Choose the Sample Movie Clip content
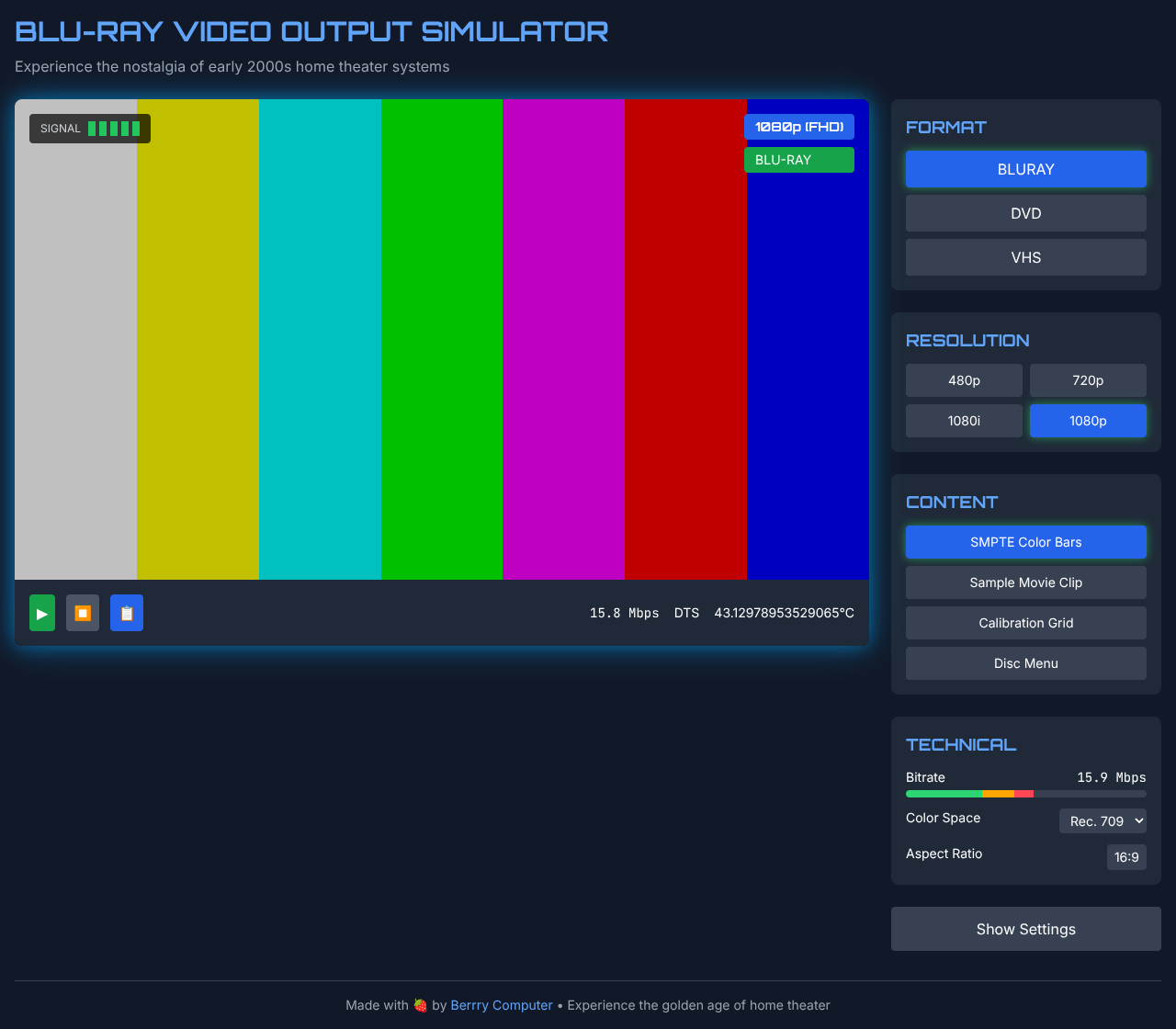This screenshot has height=1029, width=1176. tap(1025, 582)
